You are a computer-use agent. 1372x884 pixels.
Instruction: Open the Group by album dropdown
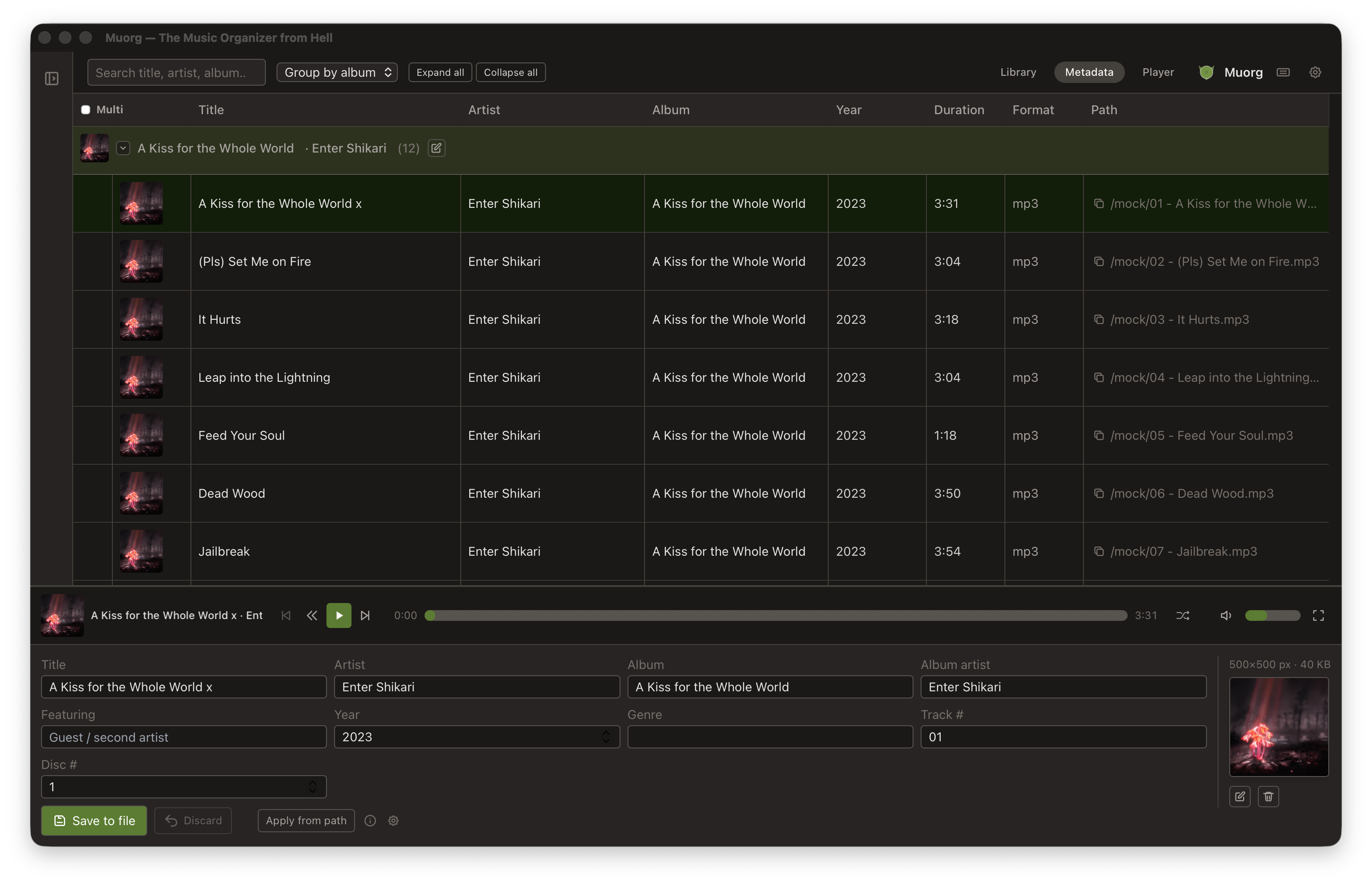coord(337,72)
